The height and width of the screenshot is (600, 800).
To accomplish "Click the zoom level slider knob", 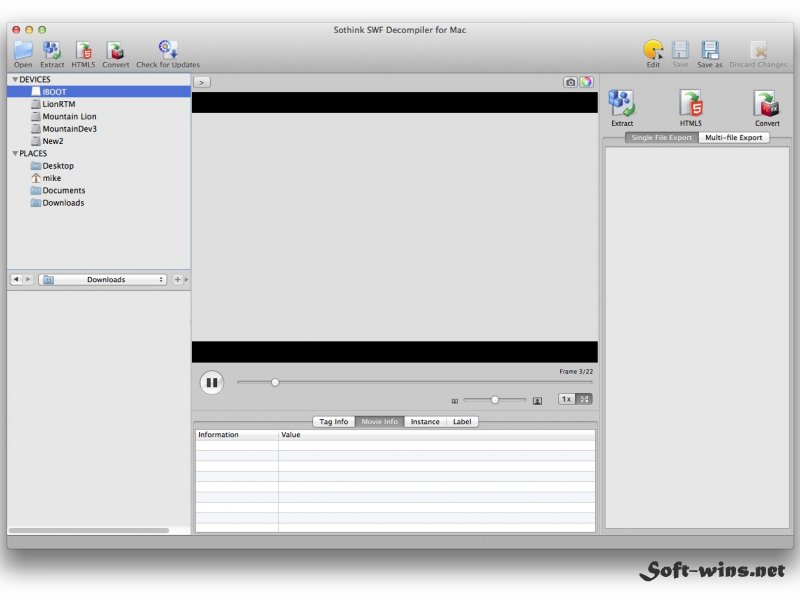I will coord(494,400).
